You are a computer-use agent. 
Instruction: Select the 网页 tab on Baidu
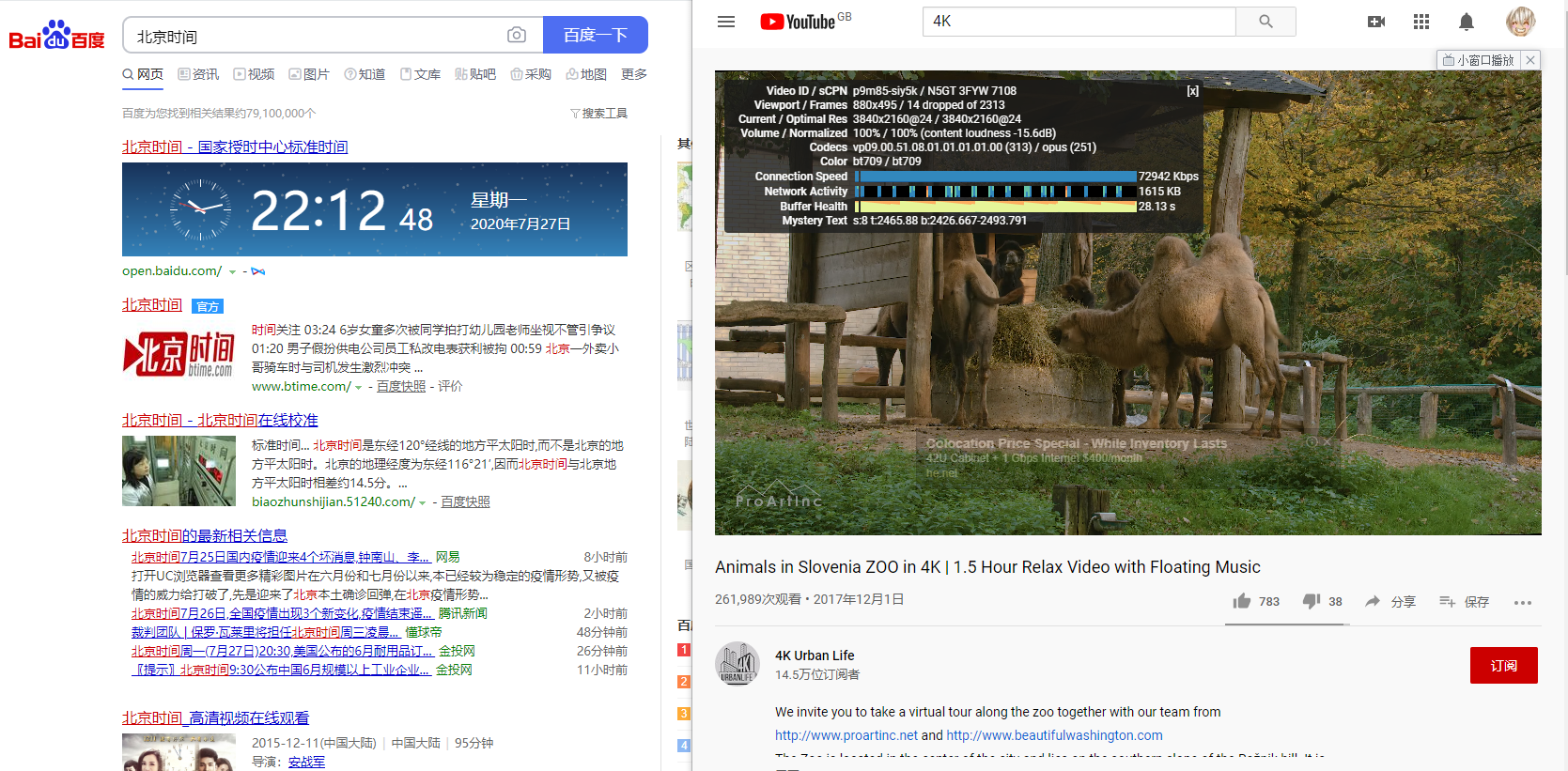coord(143,74)
